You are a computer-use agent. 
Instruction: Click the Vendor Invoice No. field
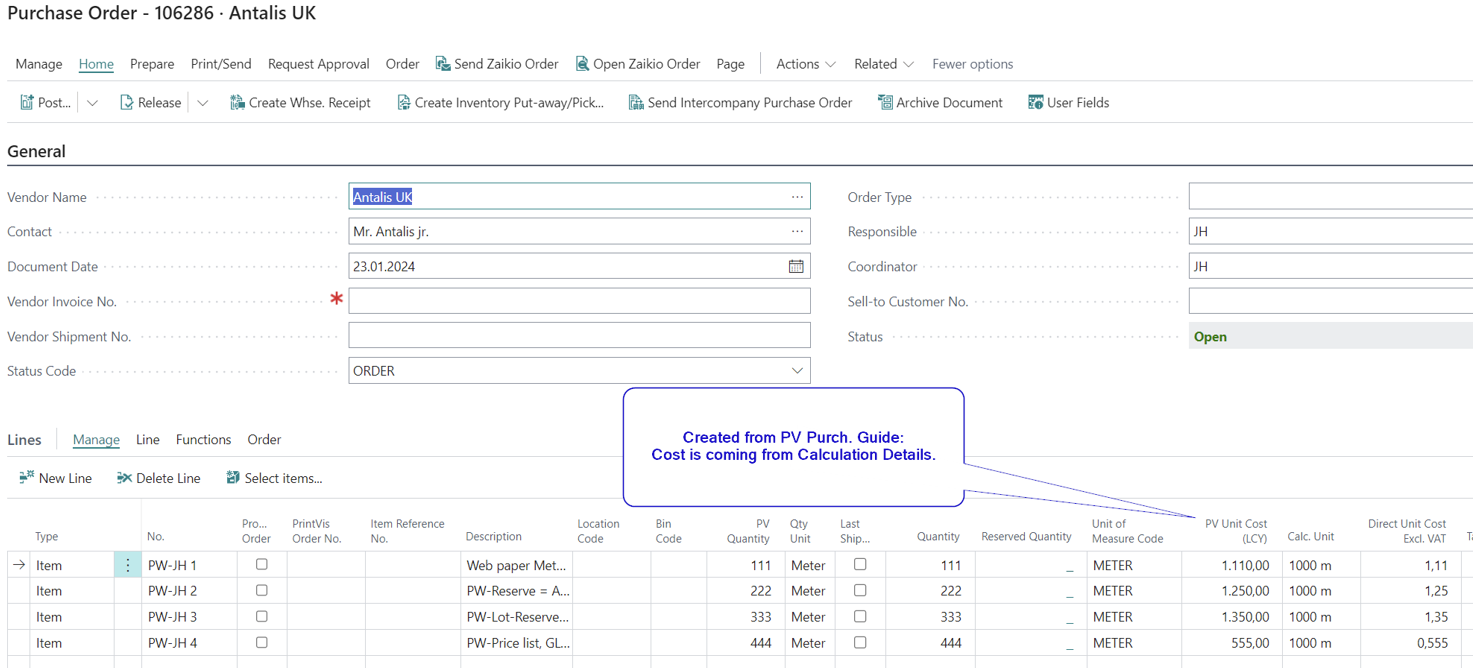click(579, 301)
